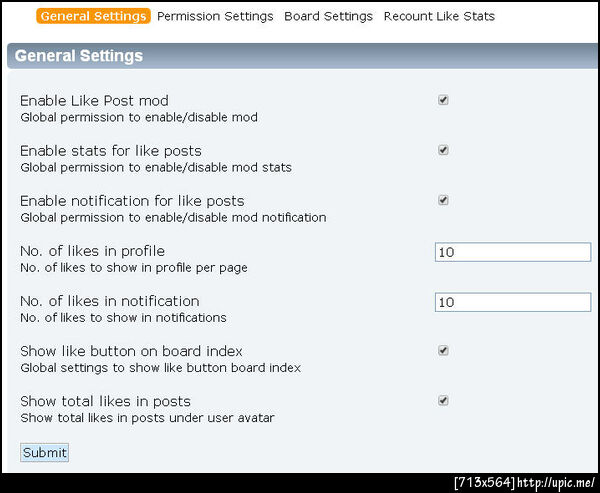
Task: Click the upic.me URL watermark
Action: click(x=557, y=483)
